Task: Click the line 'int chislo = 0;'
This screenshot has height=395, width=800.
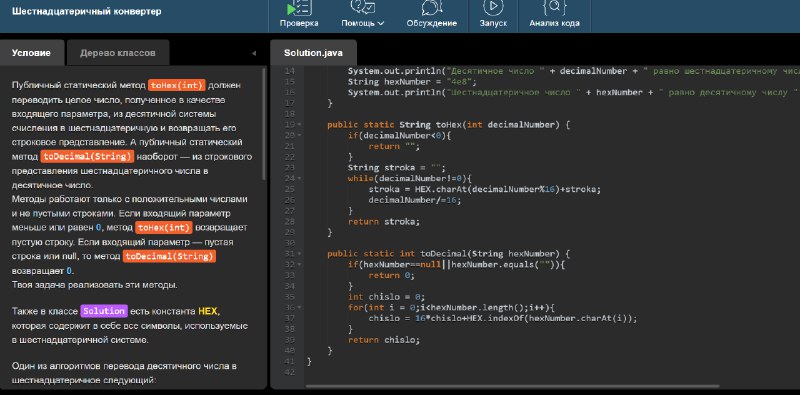Action: pyautogui.click(x=386, y=297)
